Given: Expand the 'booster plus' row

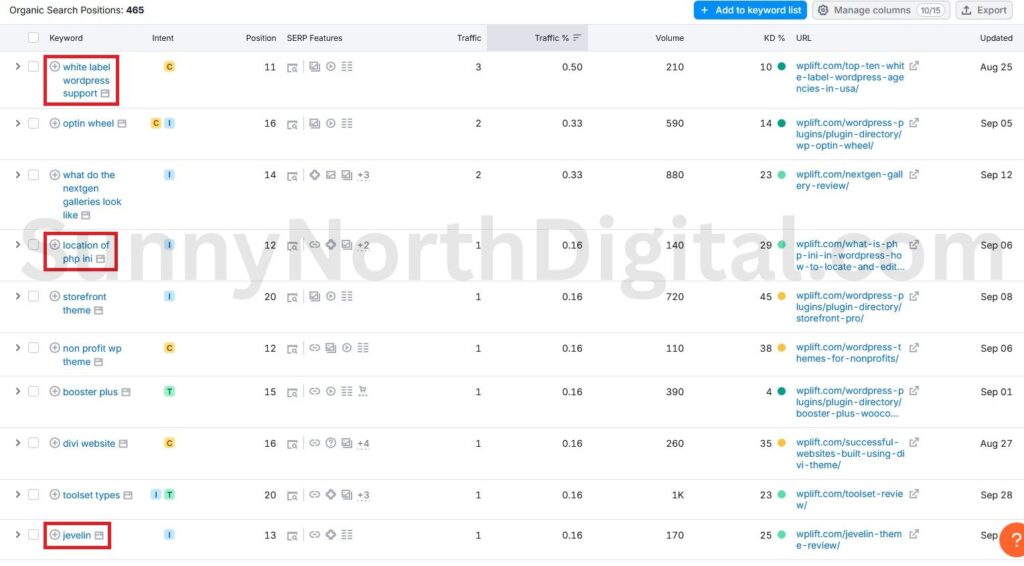Looking at the screenshot, I should (18, 392).
